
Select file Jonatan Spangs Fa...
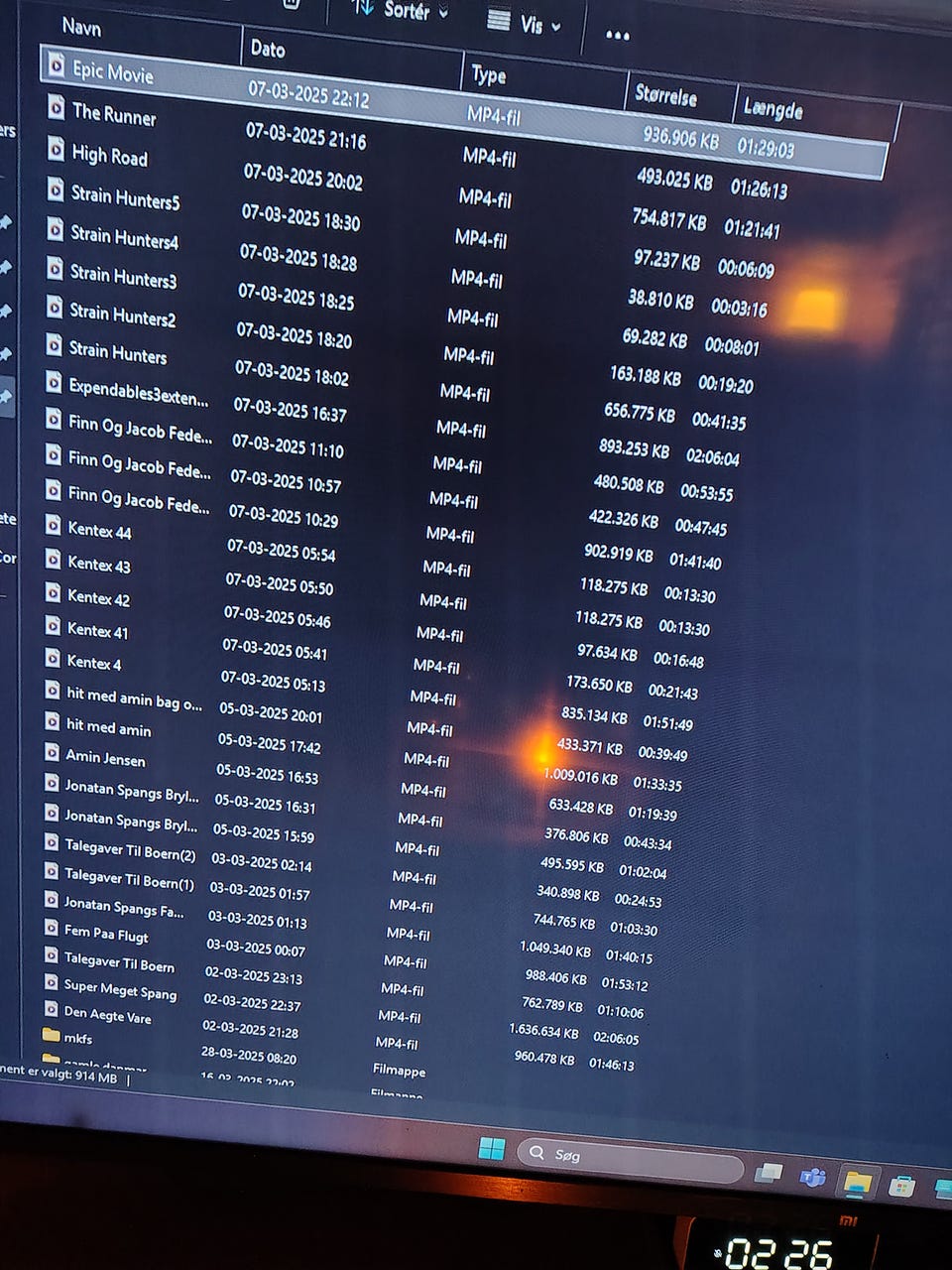[123, 907]
